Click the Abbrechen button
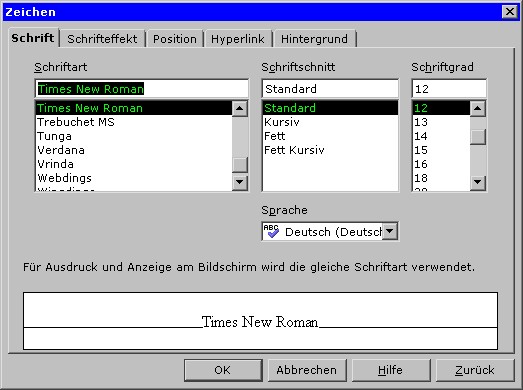The image size is (523, 390). pyautogui.click(x=307, y=370)
